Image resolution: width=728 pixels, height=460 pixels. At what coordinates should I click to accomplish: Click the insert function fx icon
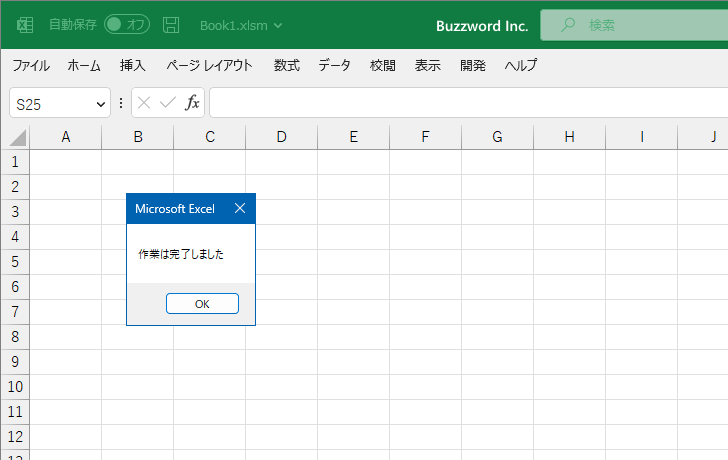click(x=192, y=103)
